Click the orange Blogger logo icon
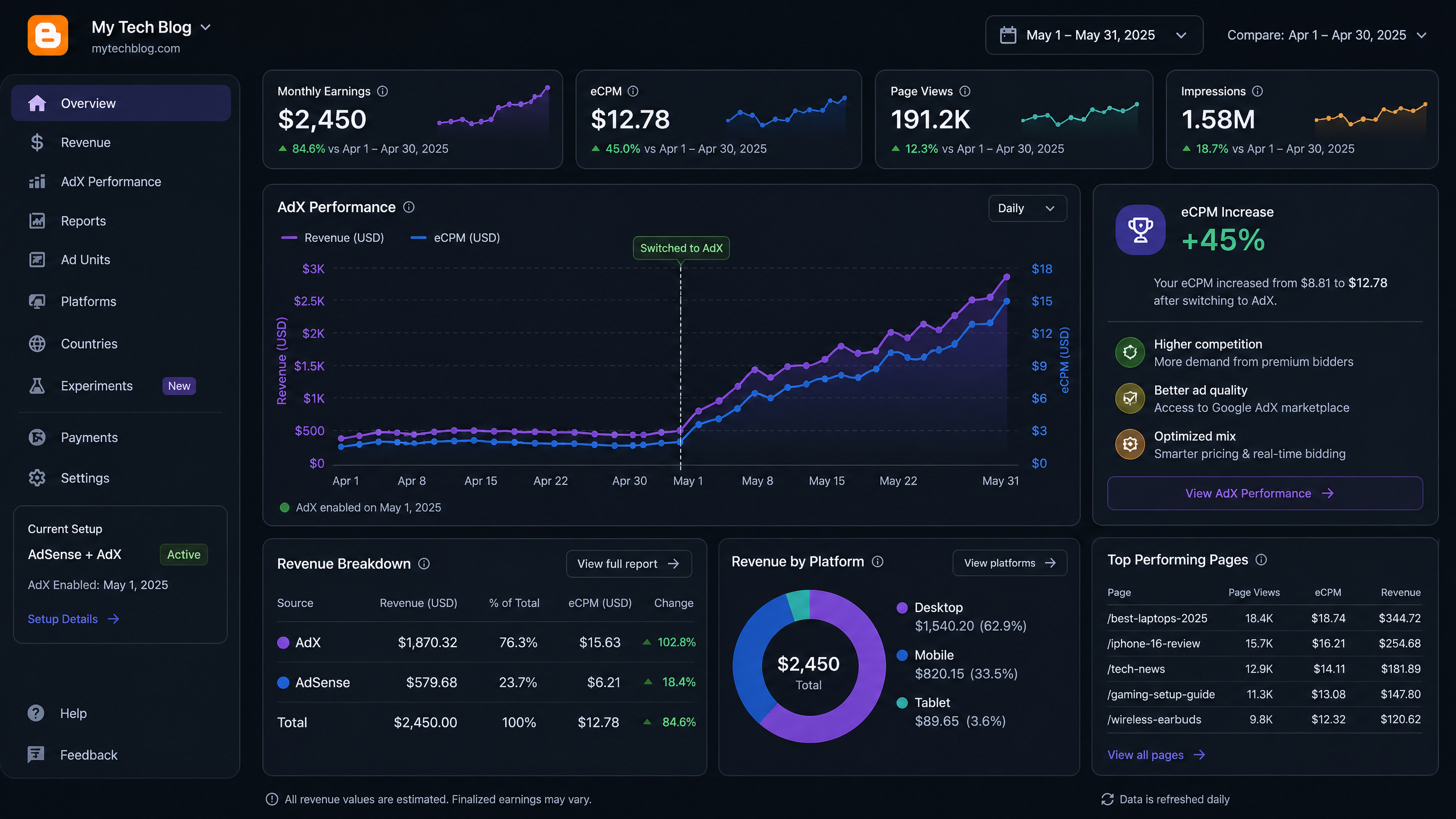The image size is (1456, 819). click(48, 35)
